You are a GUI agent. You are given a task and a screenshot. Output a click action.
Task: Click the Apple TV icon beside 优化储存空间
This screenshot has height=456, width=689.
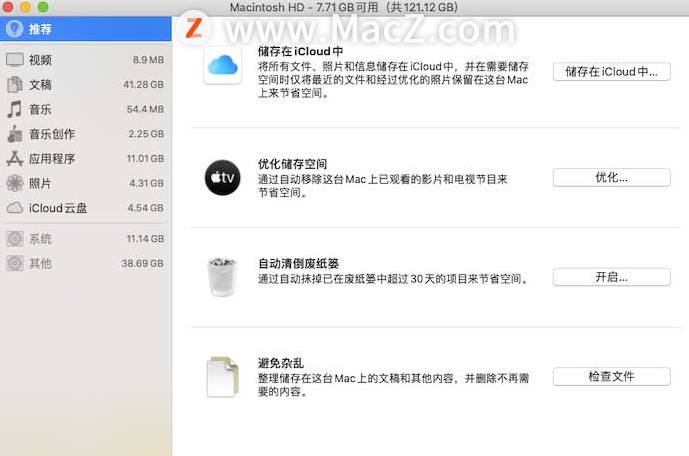point(222,177)
